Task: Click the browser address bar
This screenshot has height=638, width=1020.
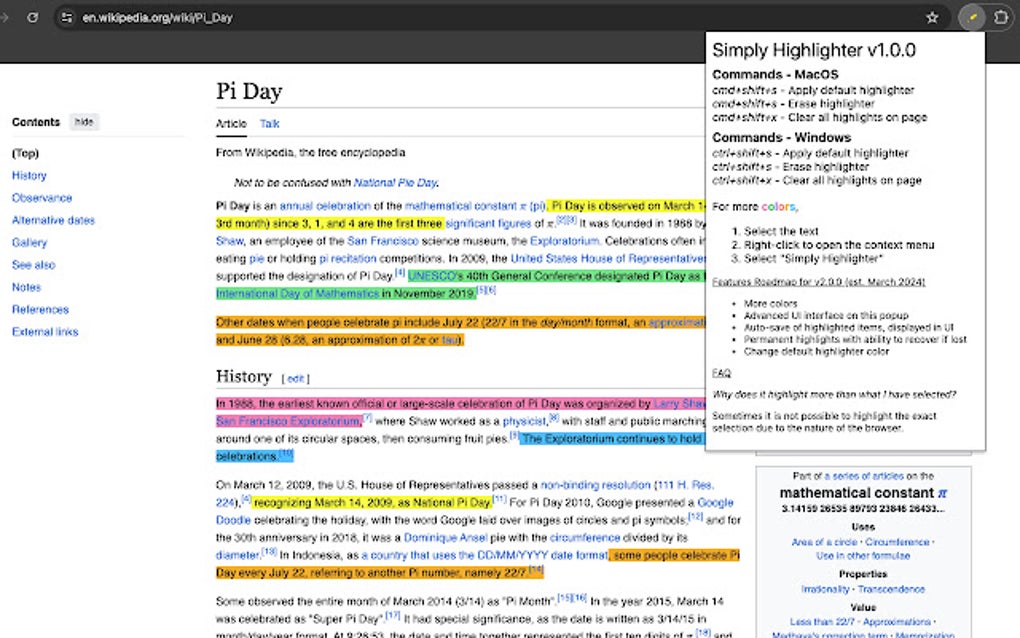Action: coord(150,17)
